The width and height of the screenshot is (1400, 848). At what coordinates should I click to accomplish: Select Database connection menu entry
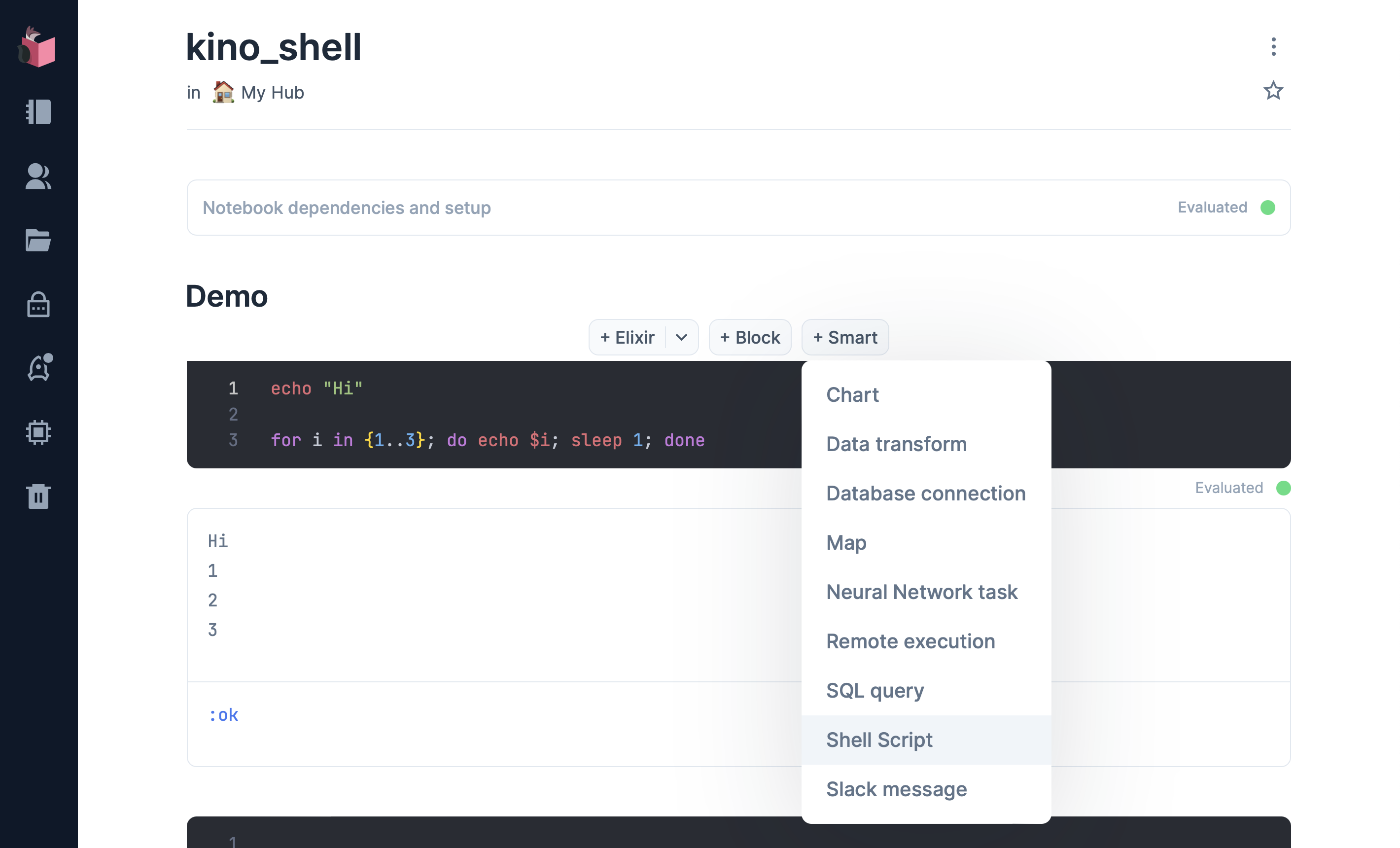[x=926, y=494]
